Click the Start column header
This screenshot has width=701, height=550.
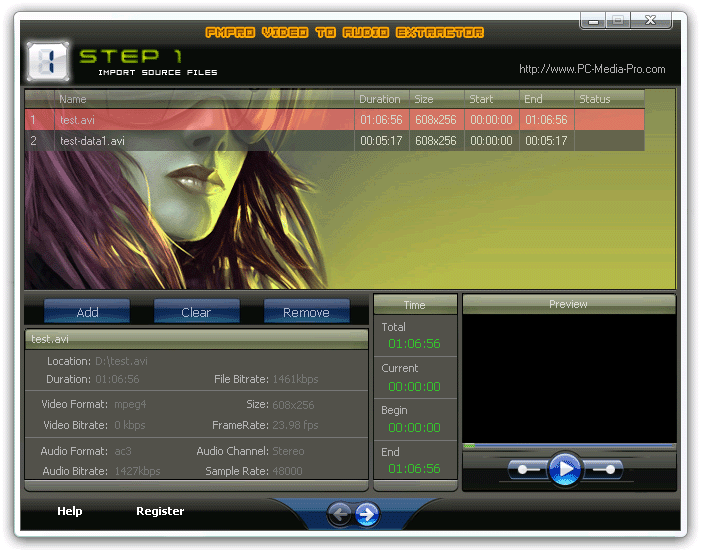[x=492, y=99]
